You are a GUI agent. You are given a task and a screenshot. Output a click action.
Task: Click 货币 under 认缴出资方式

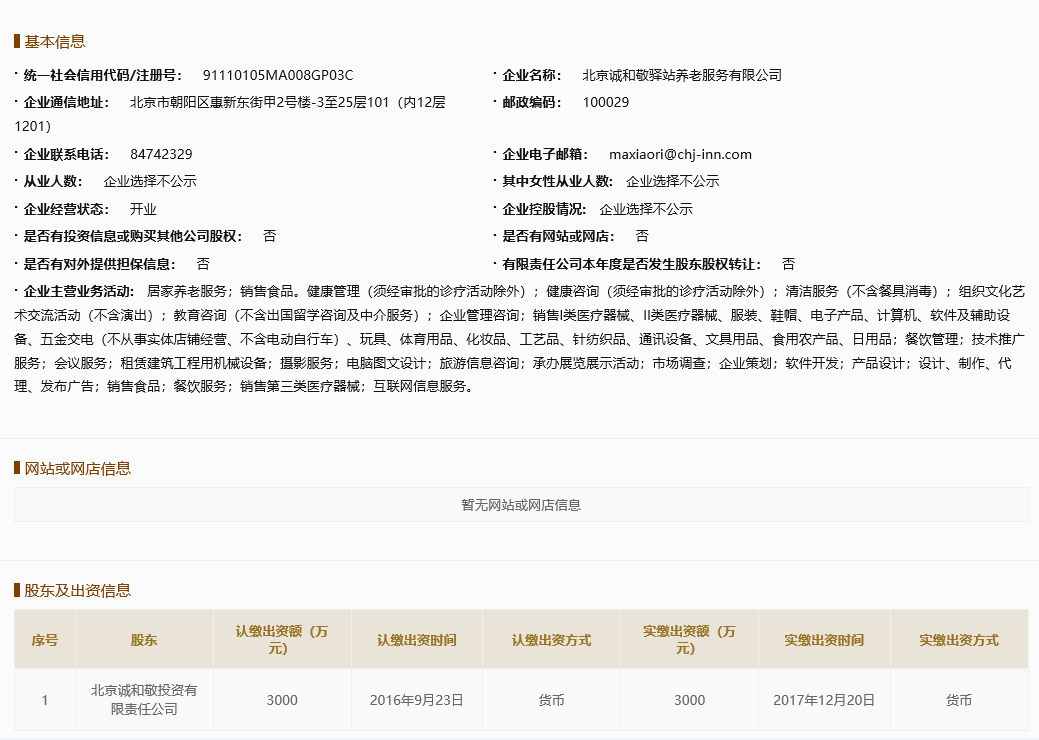click(551, 700)
